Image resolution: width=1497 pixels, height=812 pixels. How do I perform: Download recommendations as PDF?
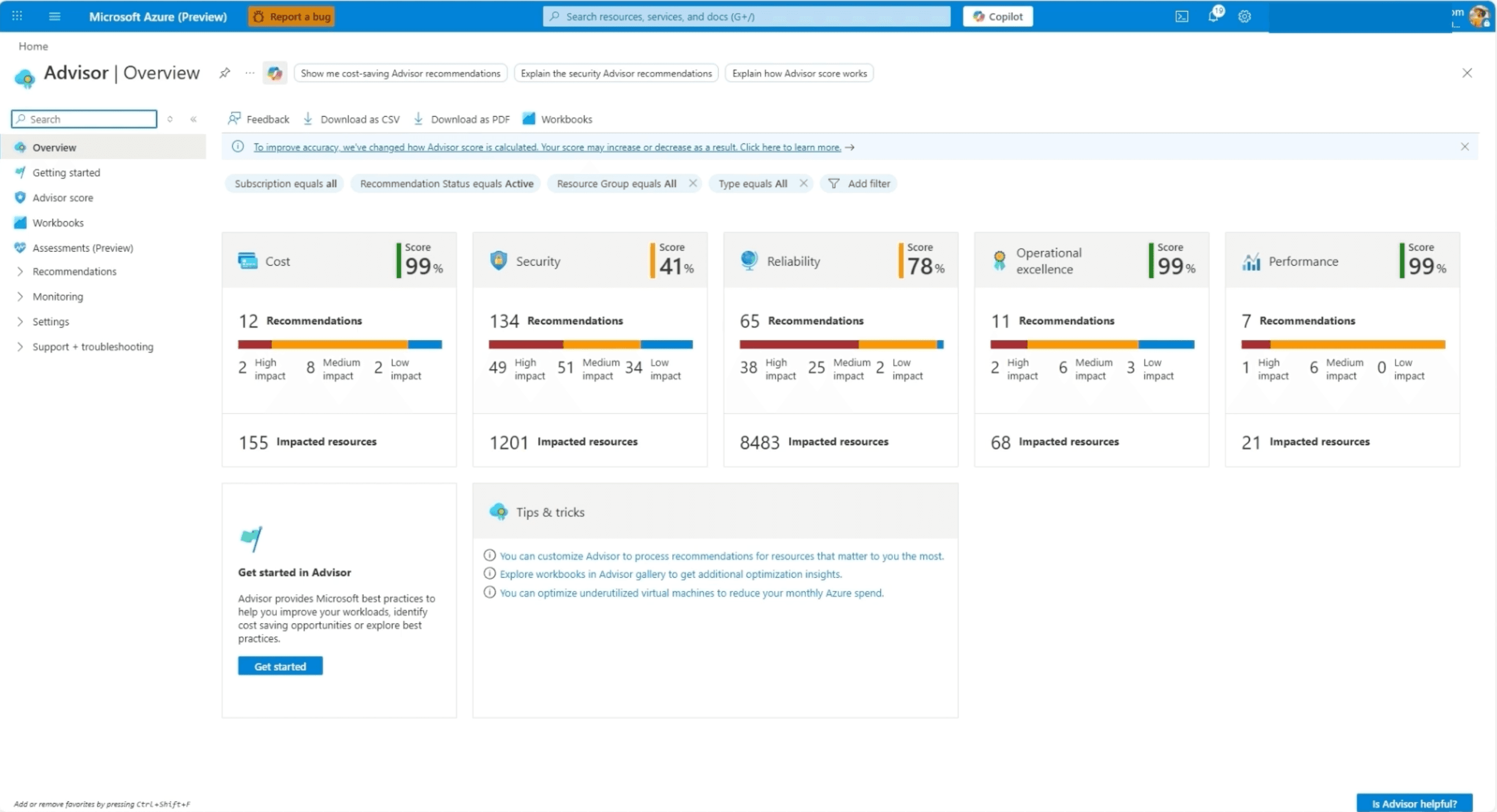coord(462,119)
